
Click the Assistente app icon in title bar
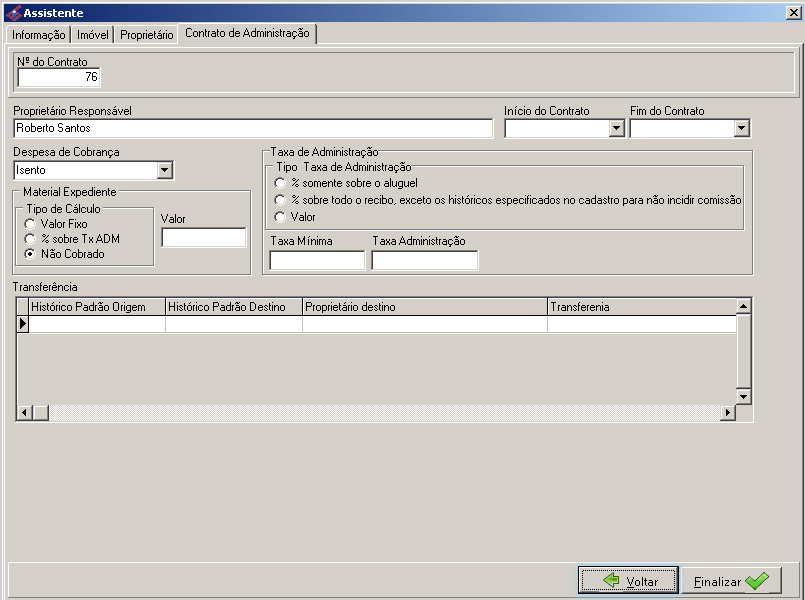coord(13,13)
